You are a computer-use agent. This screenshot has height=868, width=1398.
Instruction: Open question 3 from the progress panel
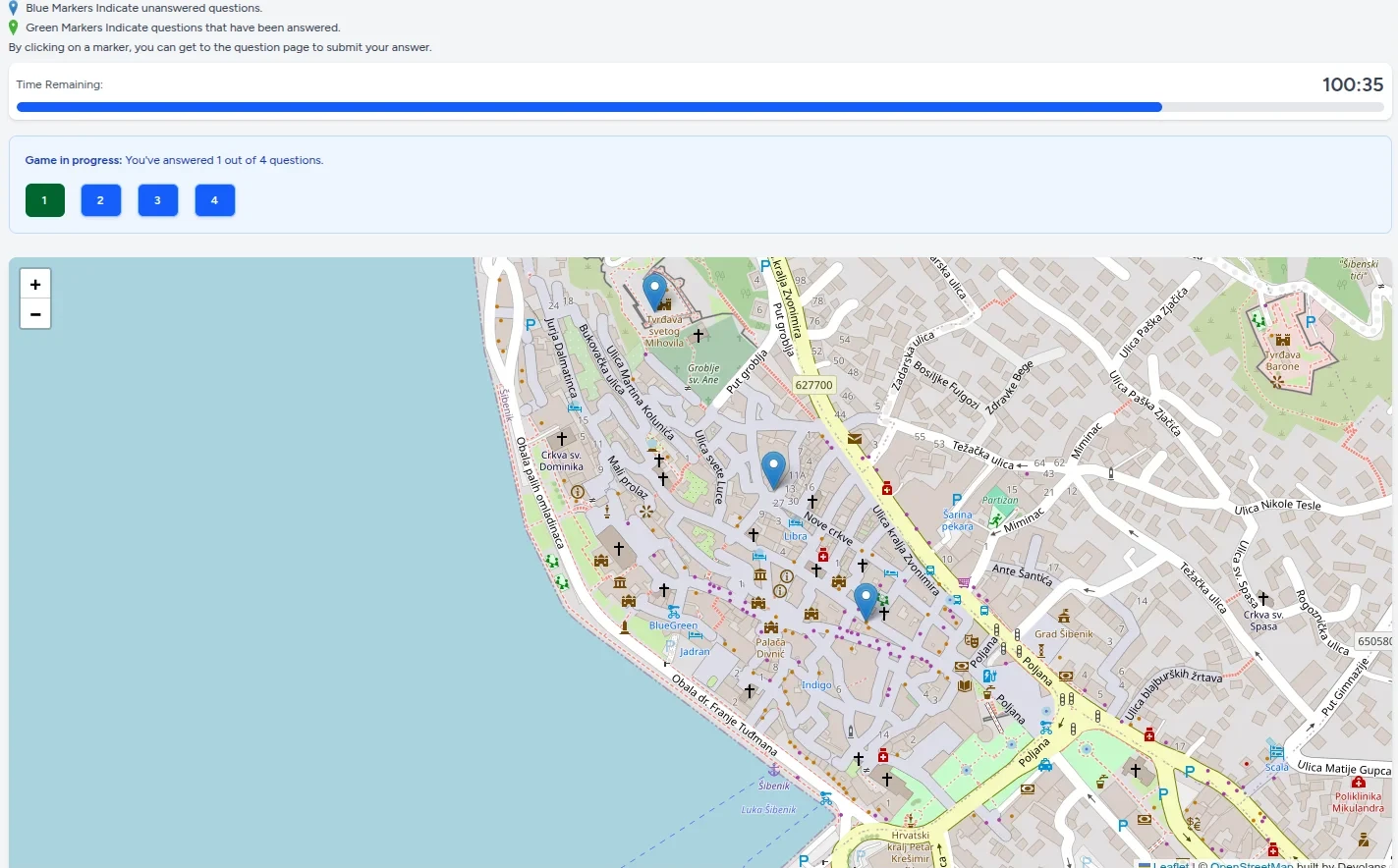[x=157, y=199]
